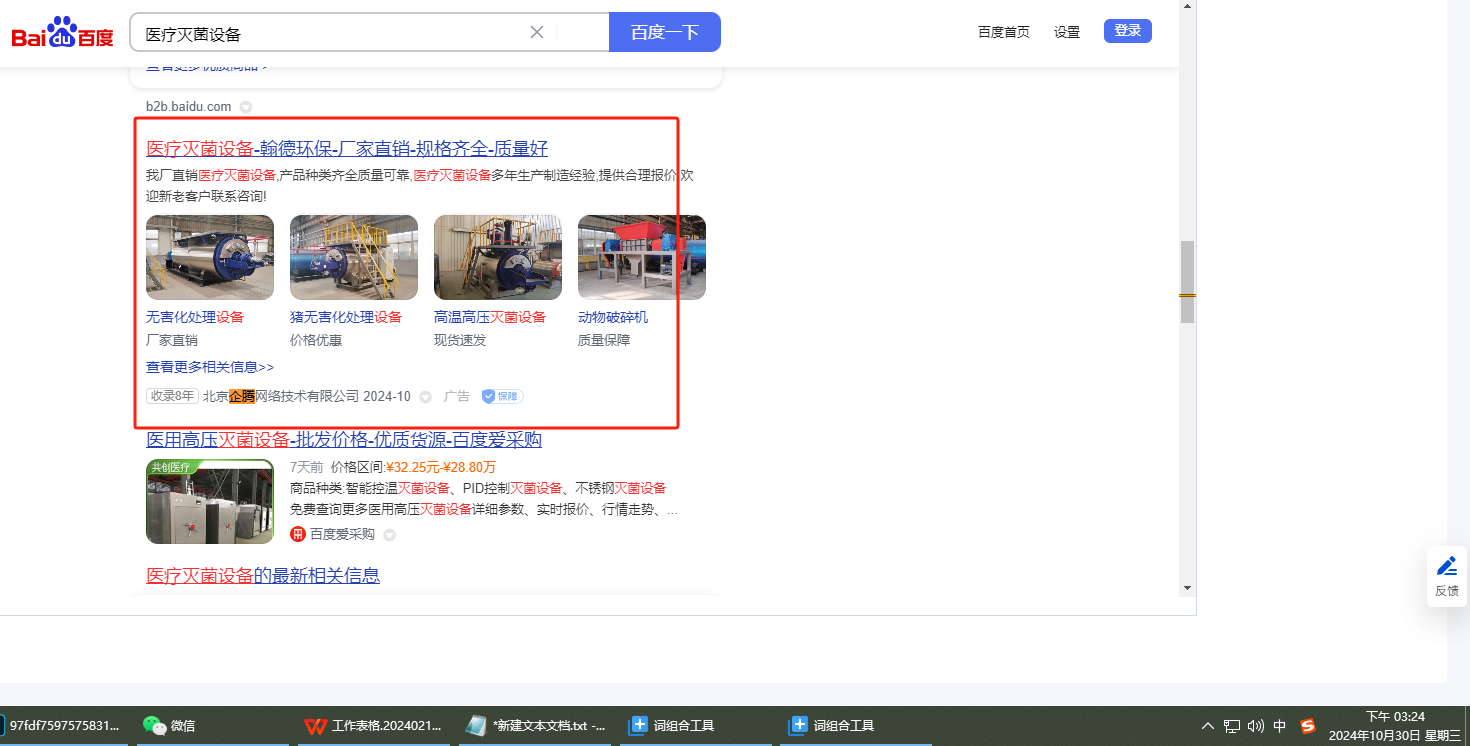Viewport: 1470px width, 746px height.
Task: Clear the search box with the X icon
Action: pyautogui.click(x=537, y=32)
